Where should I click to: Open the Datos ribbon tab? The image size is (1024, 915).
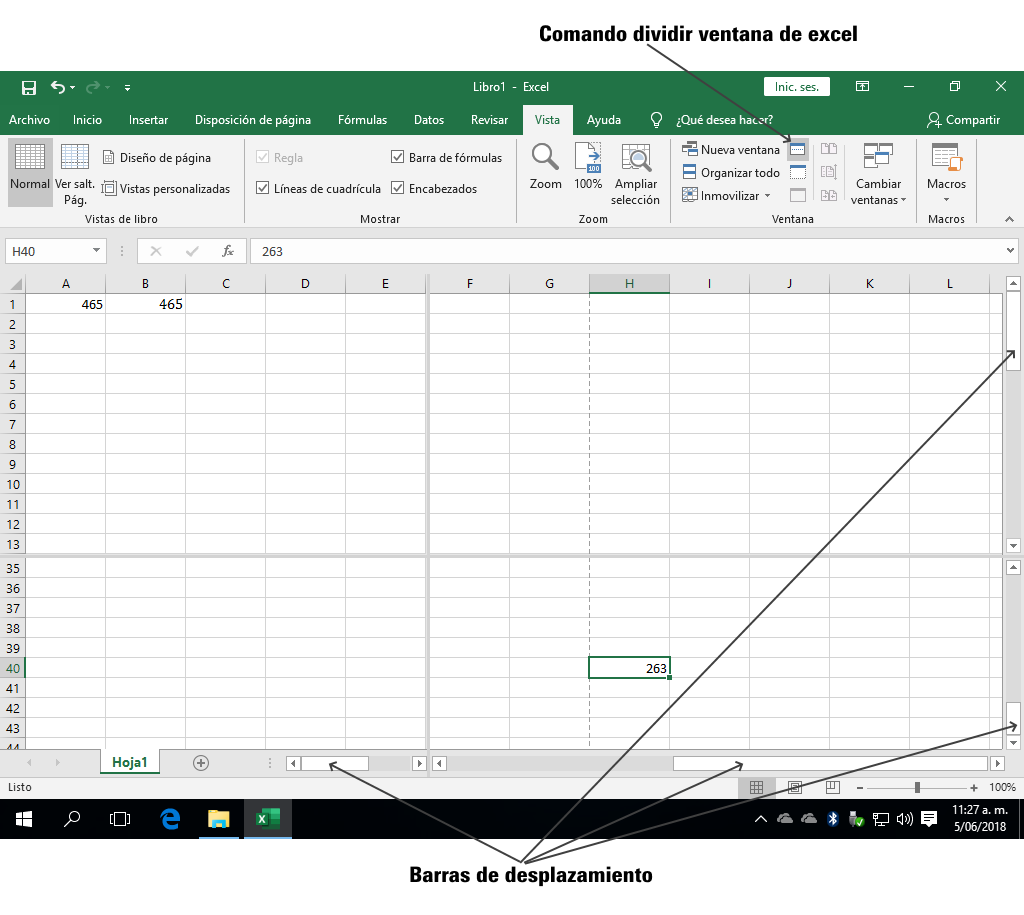428,119
